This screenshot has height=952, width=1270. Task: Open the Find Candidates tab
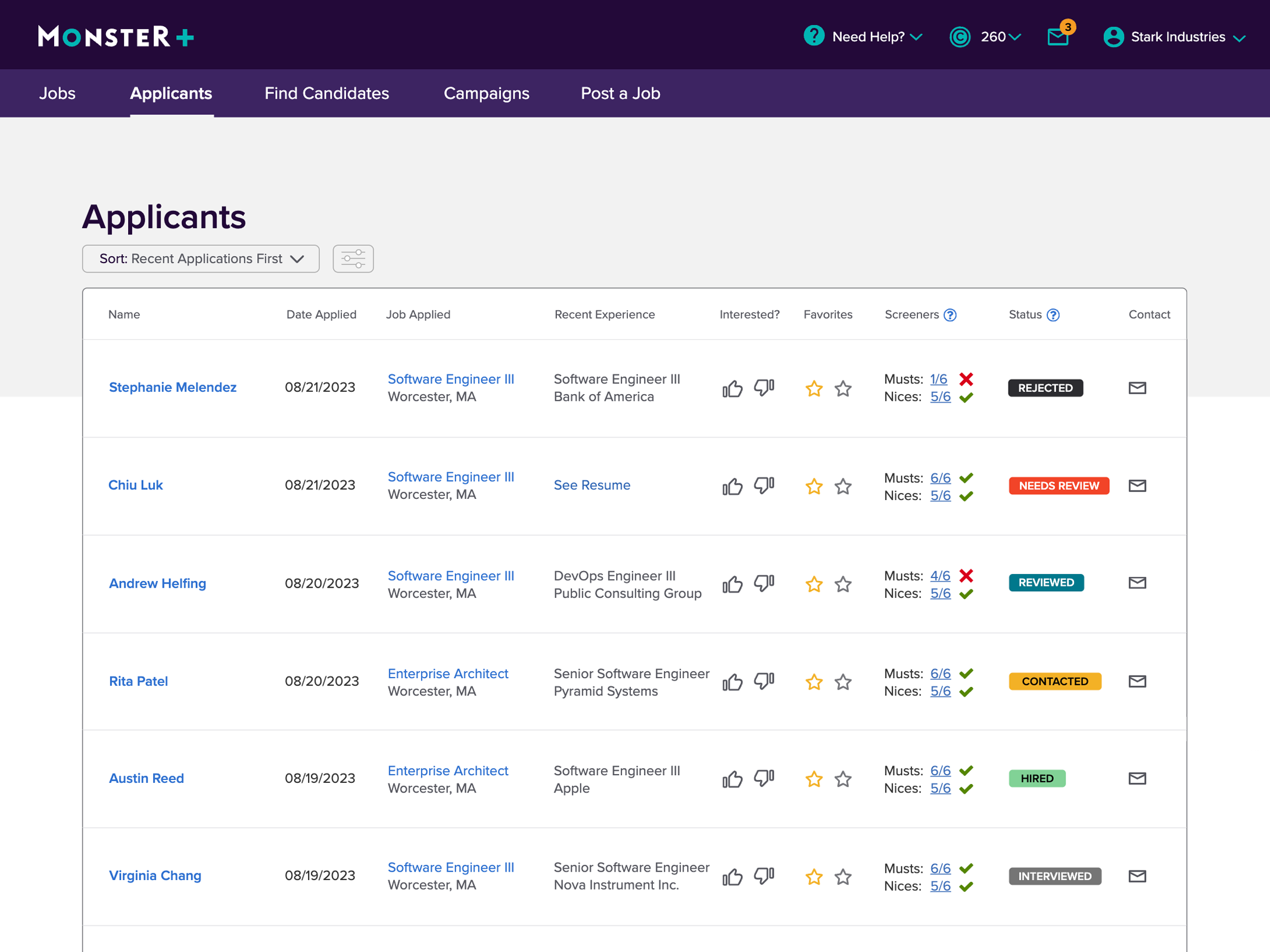(x=326, y=93)
